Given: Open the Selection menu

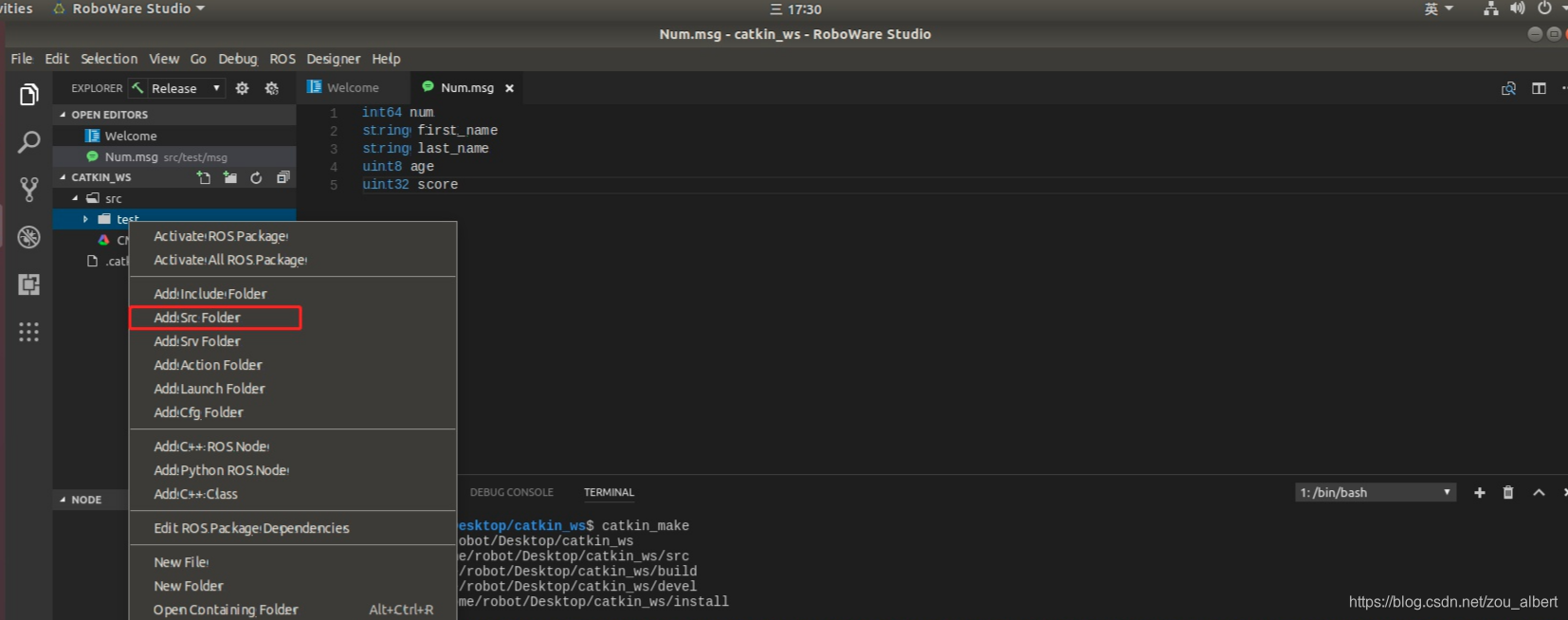Looking at the screenshot, I should click(x=109, y=59).
